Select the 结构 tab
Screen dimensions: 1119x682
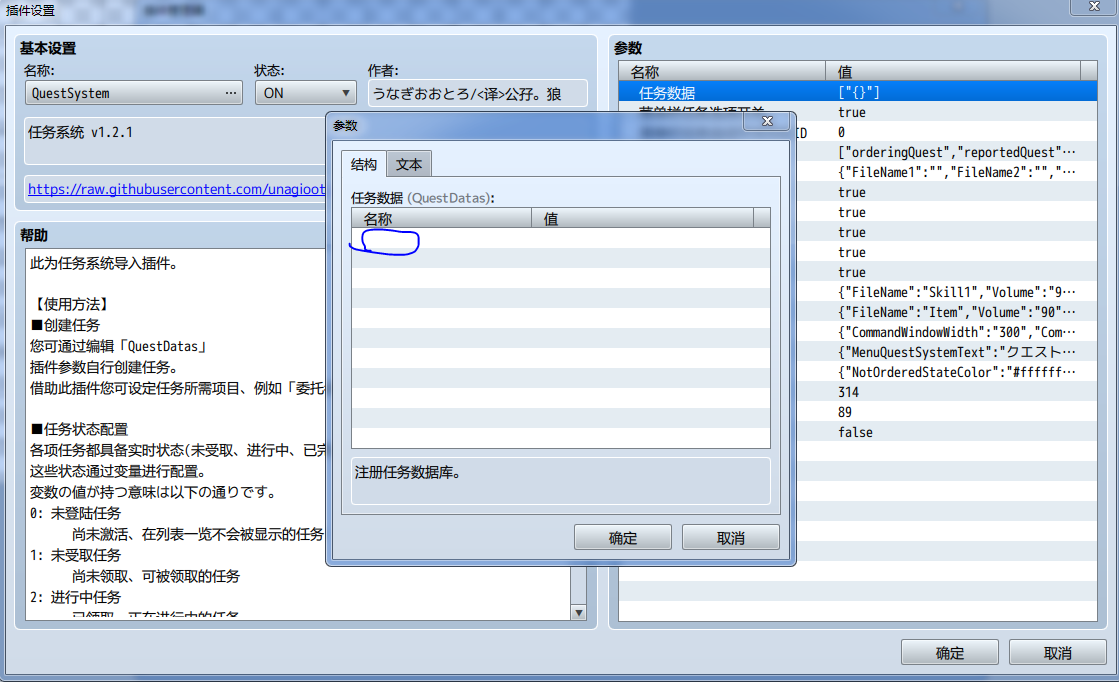(x=364, y=165)
